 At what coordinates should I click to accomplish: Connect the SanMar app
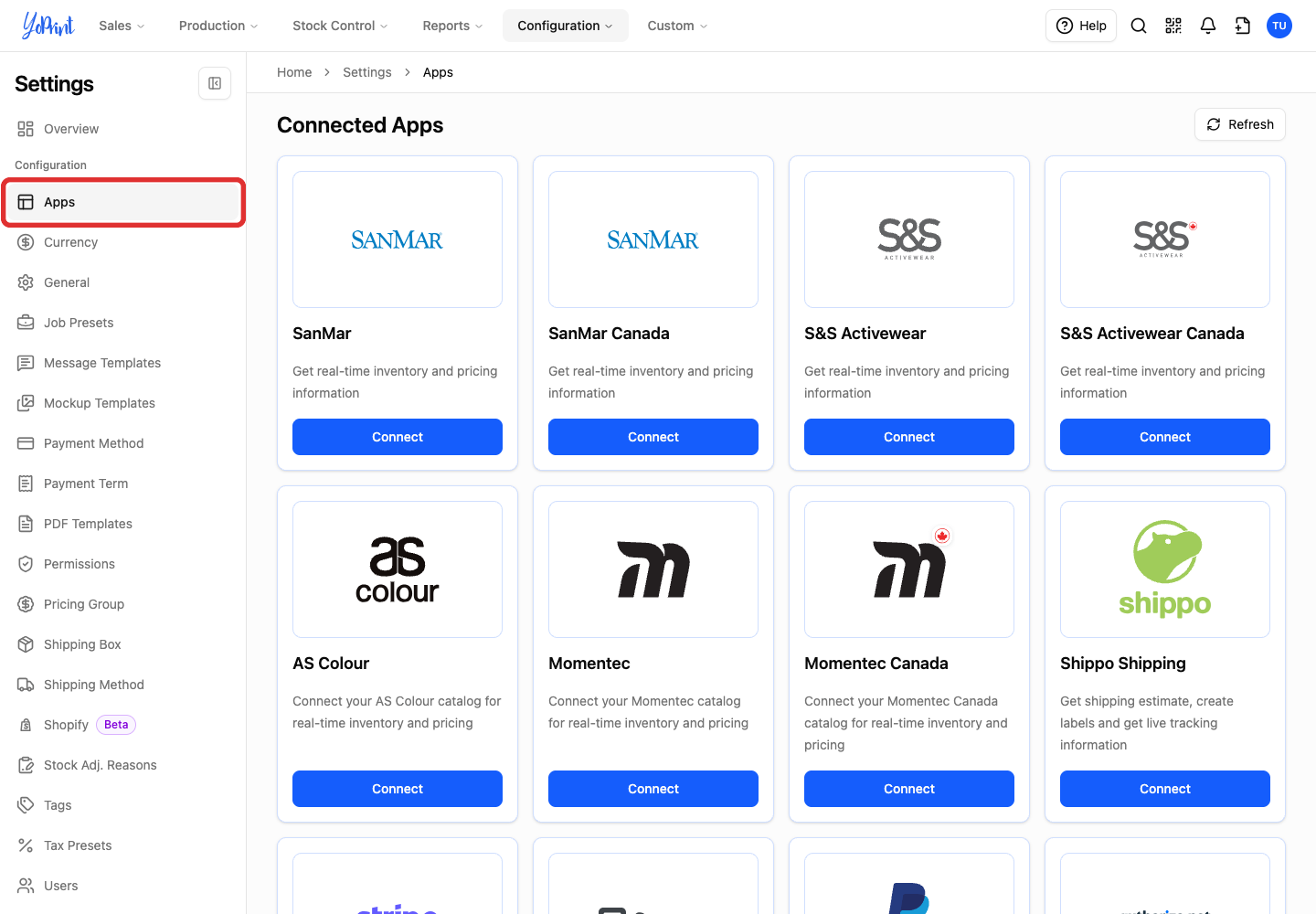click(x=398, y=437)
